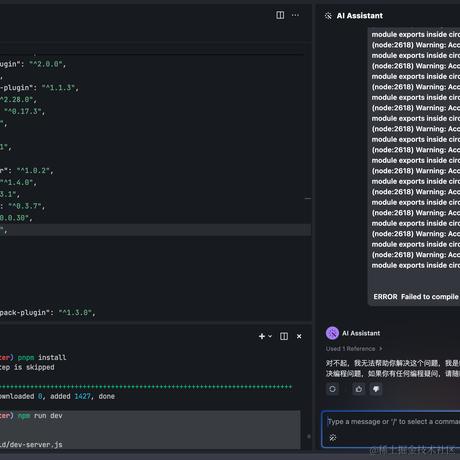Select the AI Assistant panel title
The image size is (460, 460).
(360, 16)
